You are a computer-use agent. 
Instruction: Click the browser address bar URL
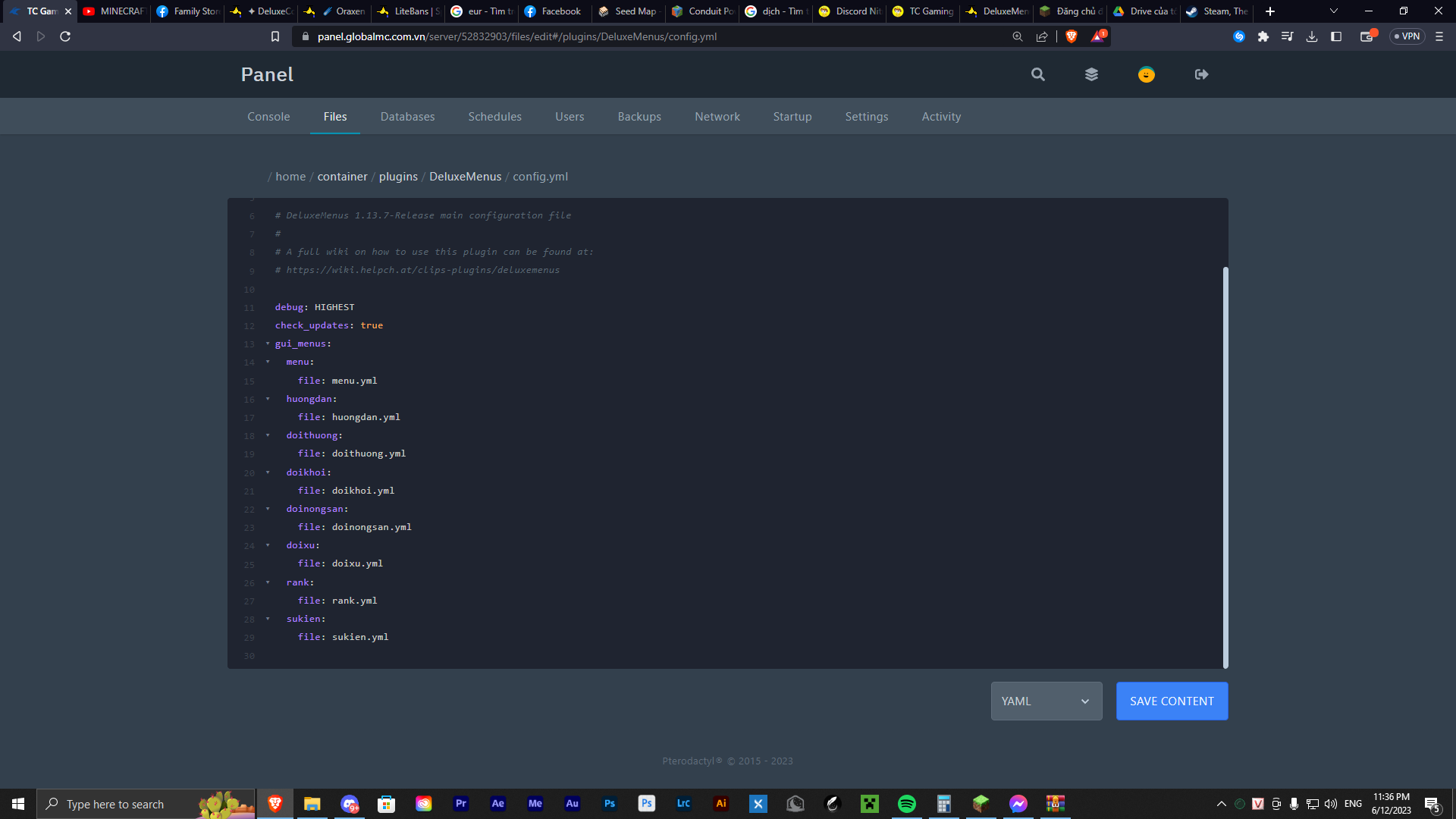516,36
